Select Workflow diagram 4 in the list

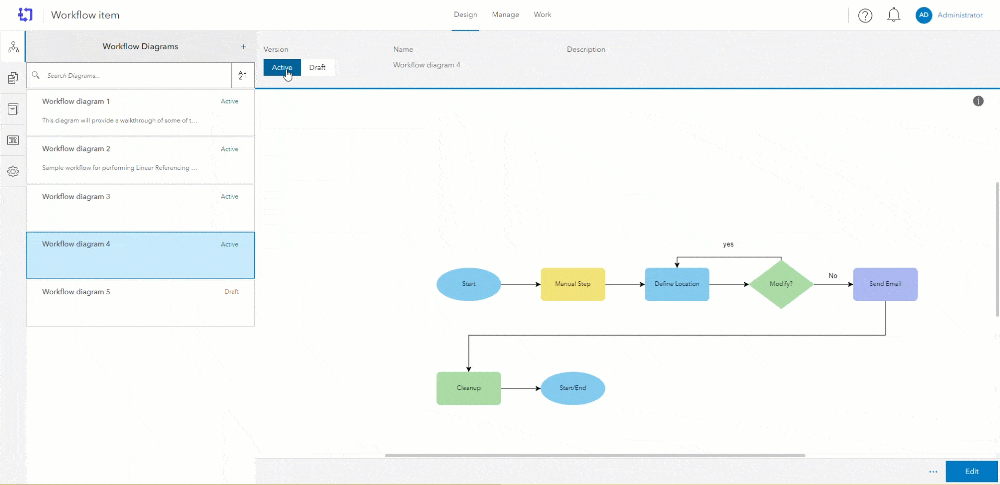(140, 255)
